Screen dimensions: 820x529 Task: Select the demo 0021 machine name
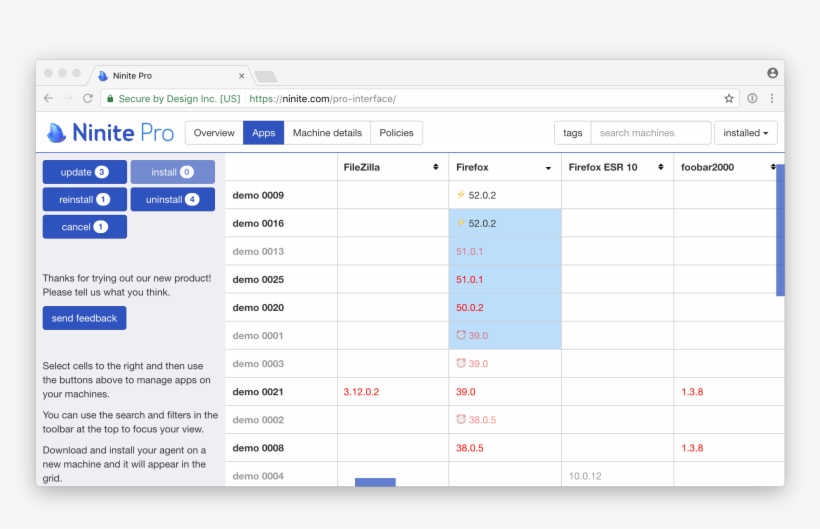click(258, 392)
